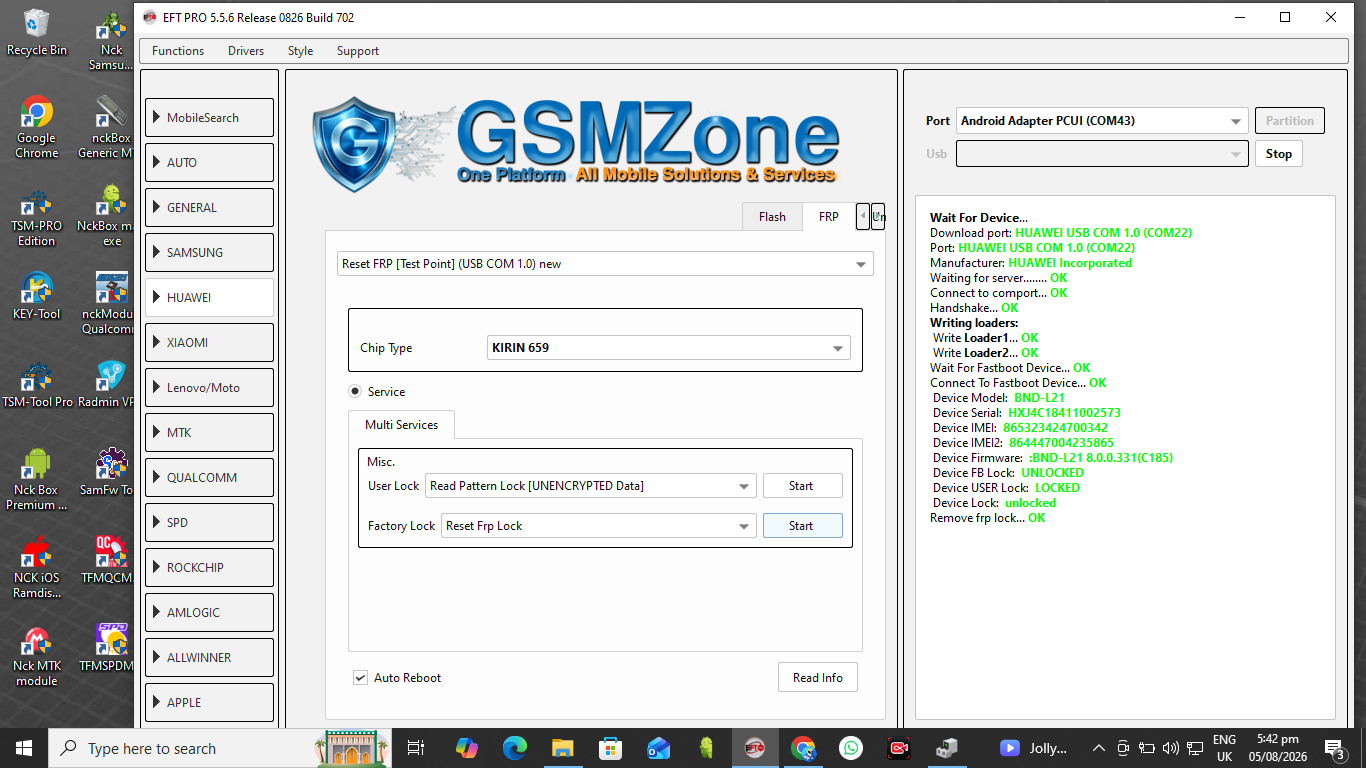The image size is (1366, 768).
Task: Switch to the FRP tab
Action: [x=829, y=216]
